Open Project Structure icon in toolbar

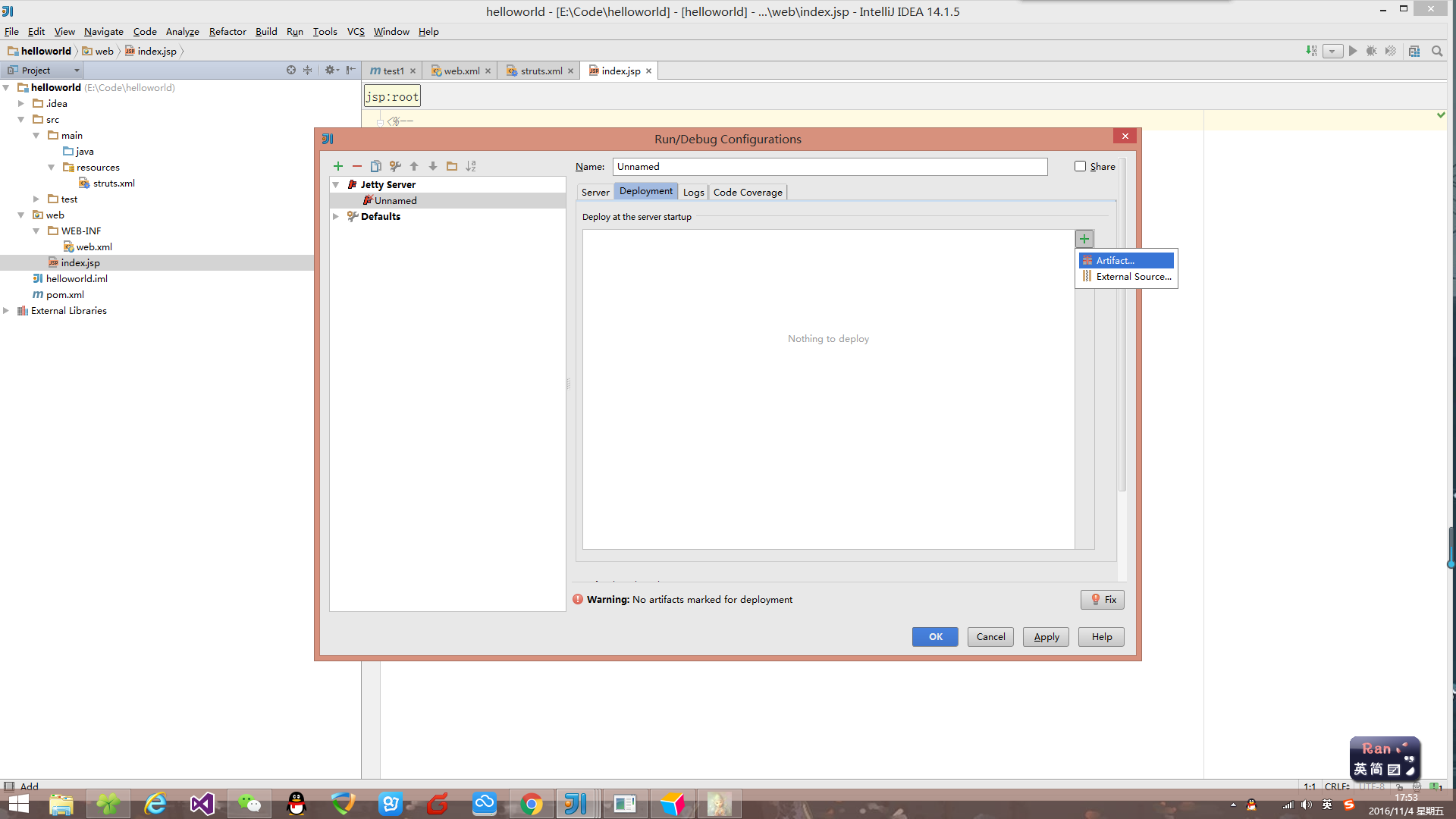coord(1414,51)
